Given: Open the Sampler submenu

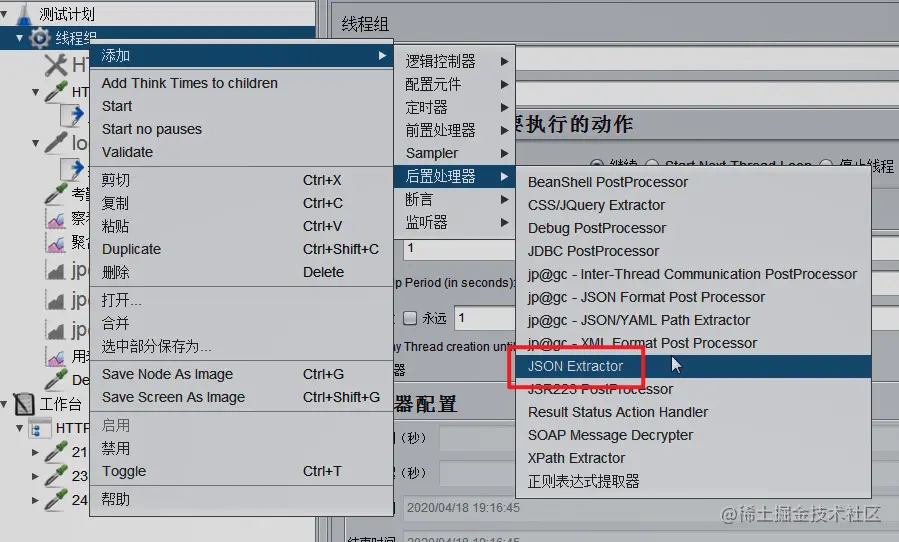Looking at the screenshot, I should (x=455, y=153).
